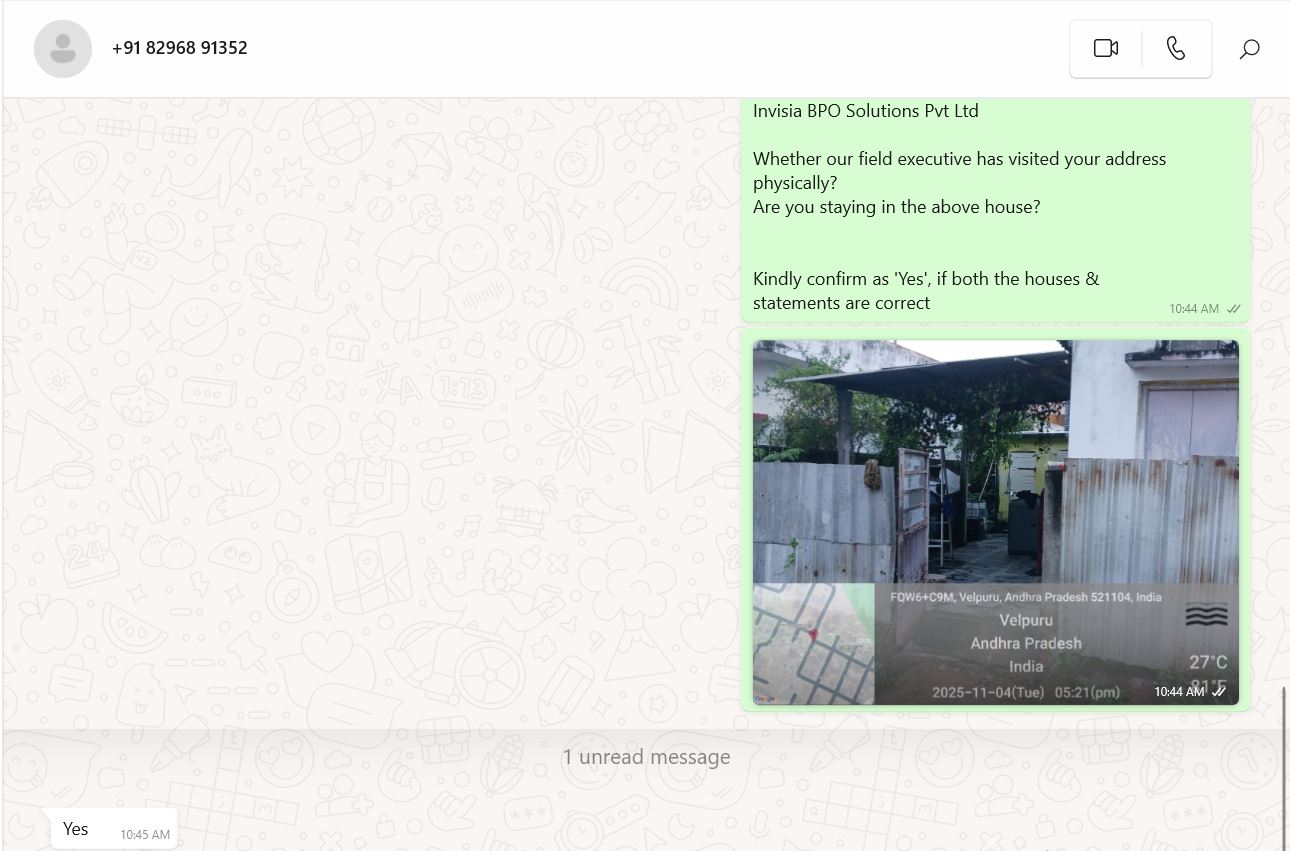Click the map inset on the photo
The width and height of the screenshot is (1290, 851).
tap(813, 644)
